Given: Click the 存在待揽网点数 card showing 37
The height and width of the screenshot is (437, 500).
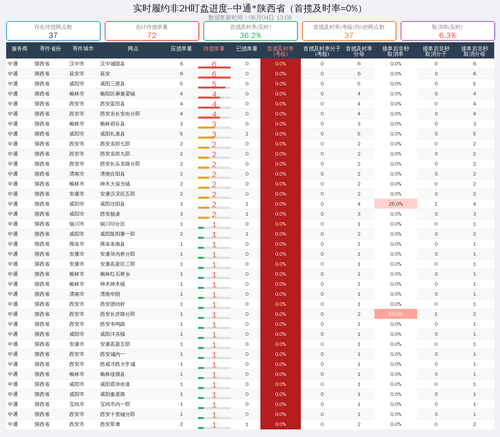Looking at the screenshot, I should (53, 31).
